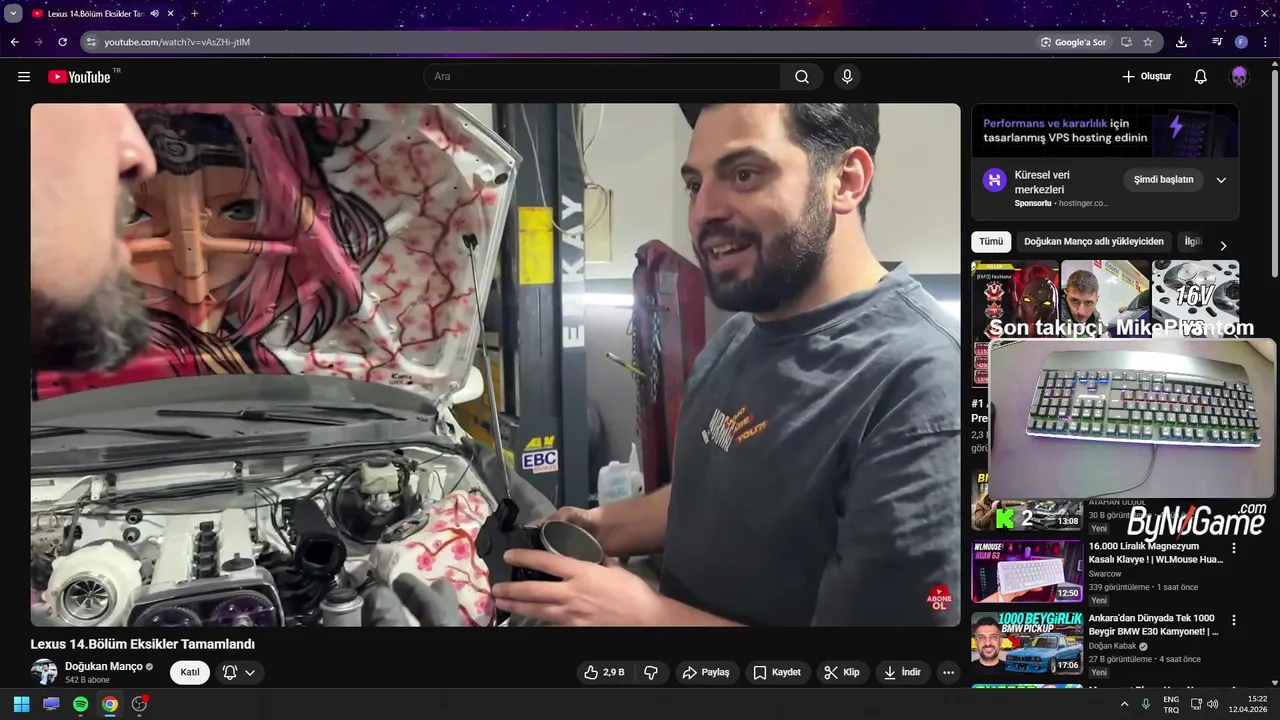Click the Şimdi başlatın ad button
Screen dimensions: 1280x720
click(x=1164, y=180)
